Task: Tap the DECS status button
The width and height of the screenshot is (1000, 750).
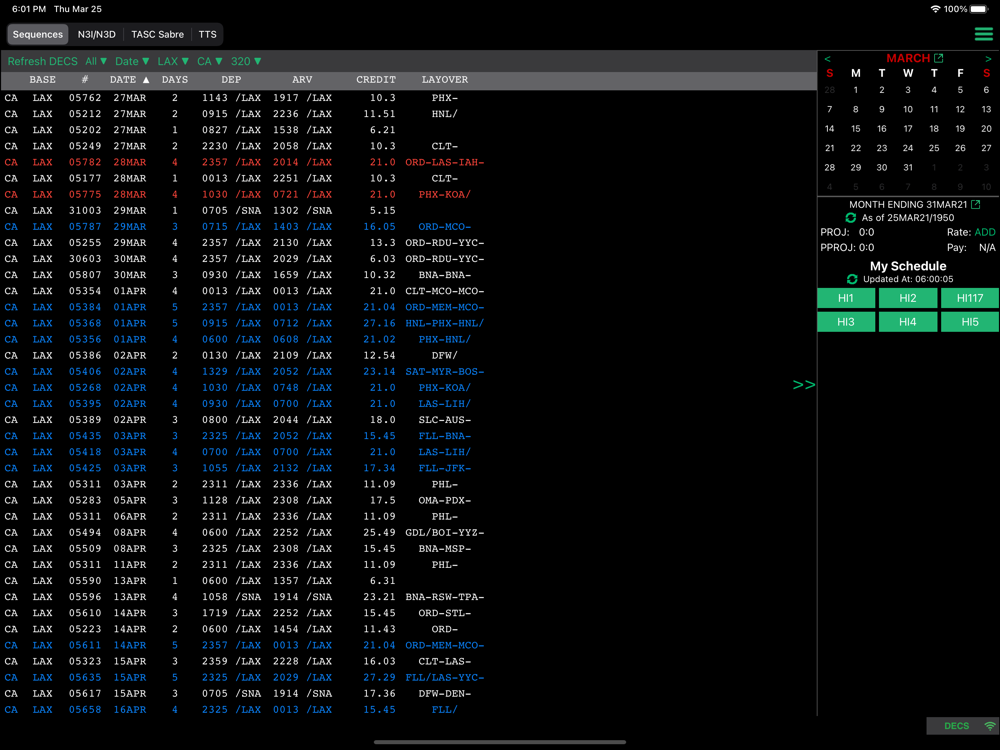Action: [x=962, y=726]
